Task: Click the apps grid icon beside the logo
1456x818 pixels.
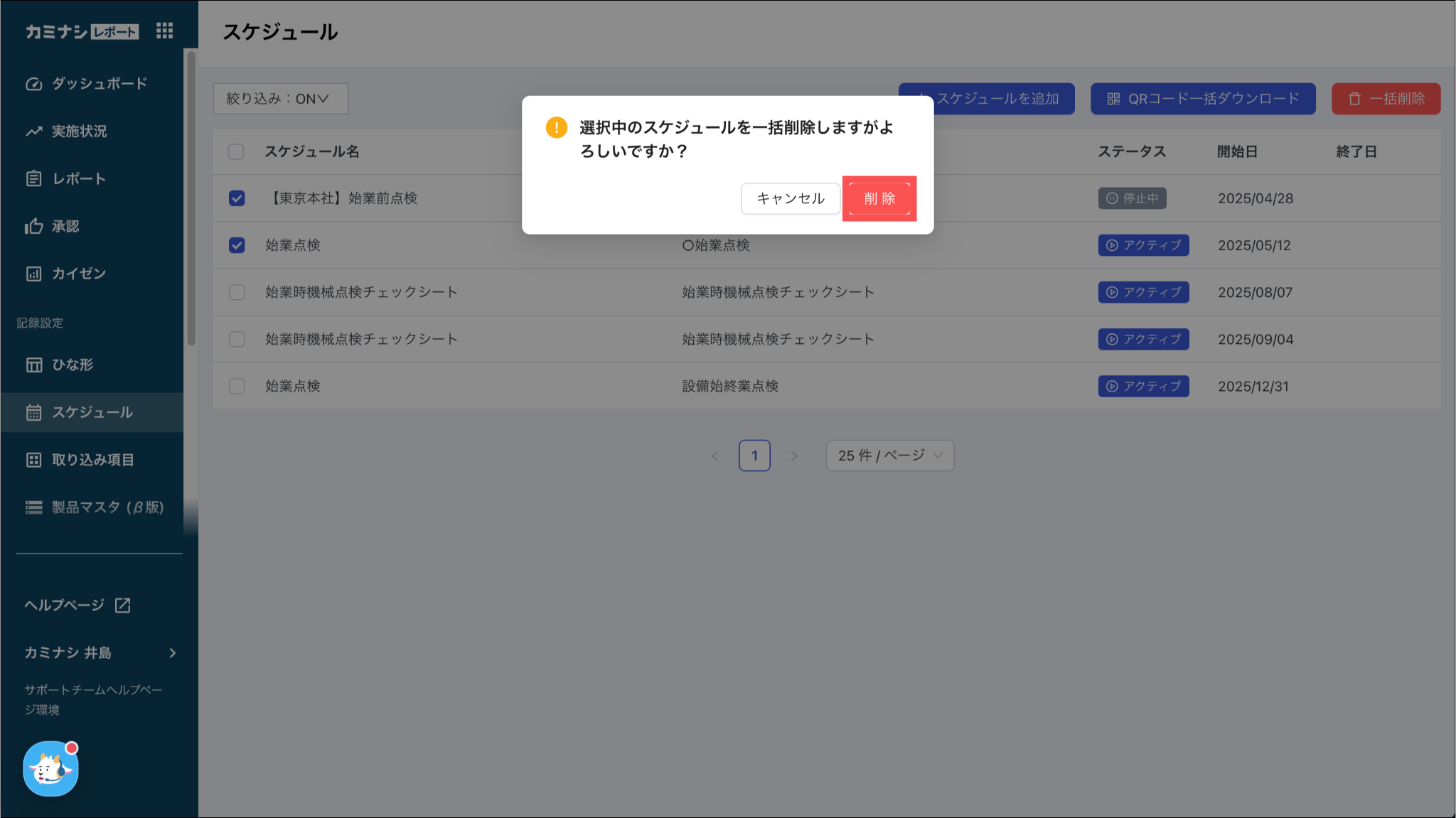Action: (x=164, y=31)
